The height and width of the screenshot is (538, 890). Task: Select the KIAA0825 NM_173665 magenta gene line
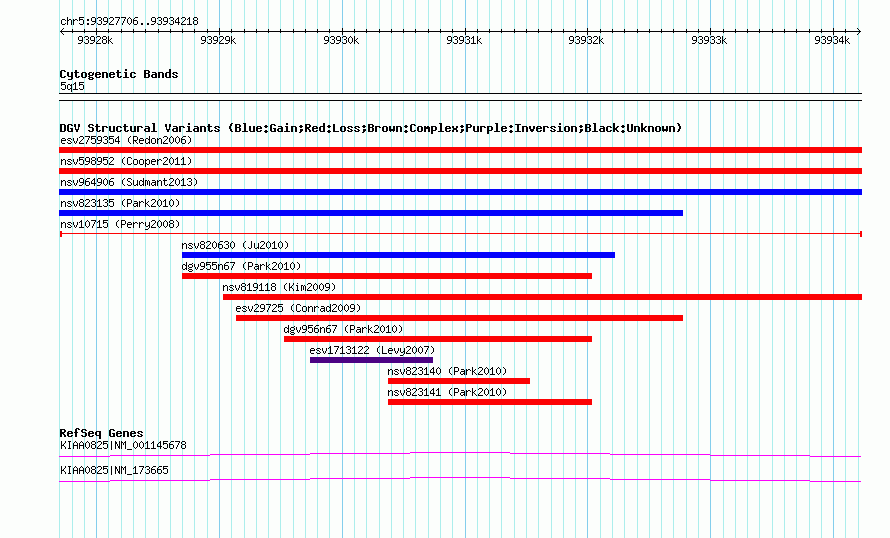pyautogui.click(x=460, y=479)
